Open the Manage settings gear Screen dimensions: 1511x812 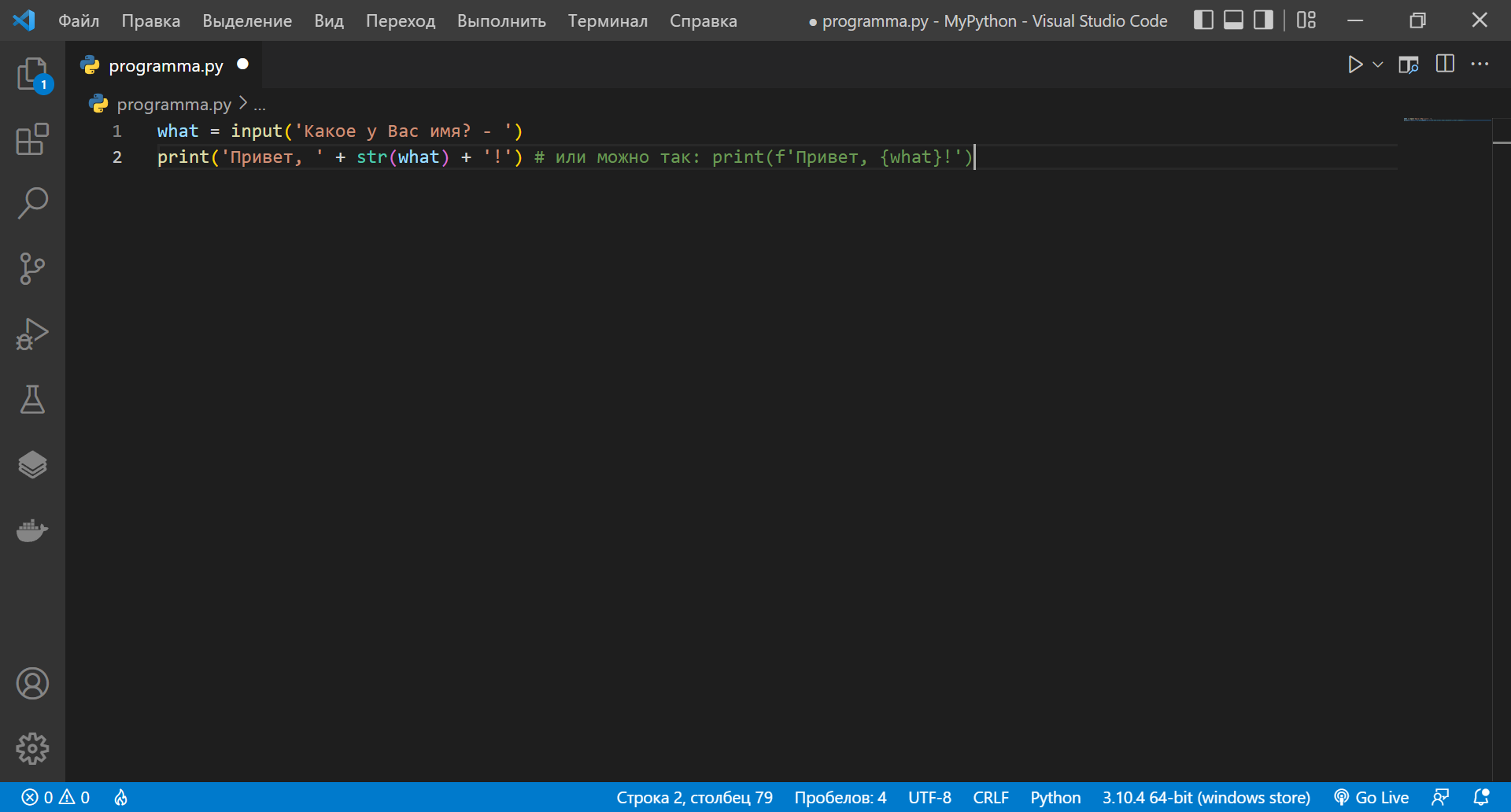tap(32, 748)
